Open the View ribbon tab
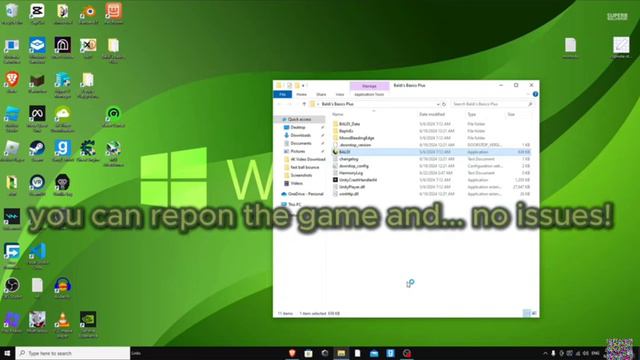The width and height of the screenshot is (640, 360). tap(340, 94)
